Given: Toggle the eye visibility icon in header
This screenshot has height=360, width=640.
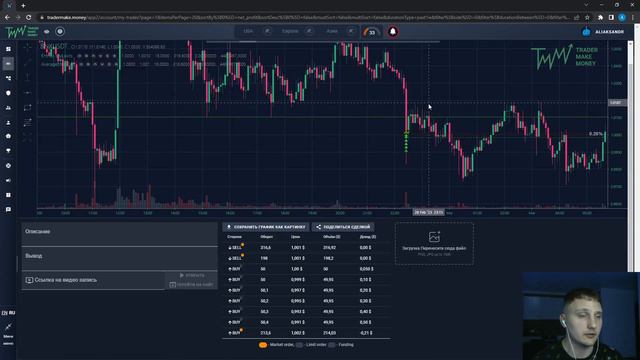Looking at the screenshot, I should tap(47, 31).
